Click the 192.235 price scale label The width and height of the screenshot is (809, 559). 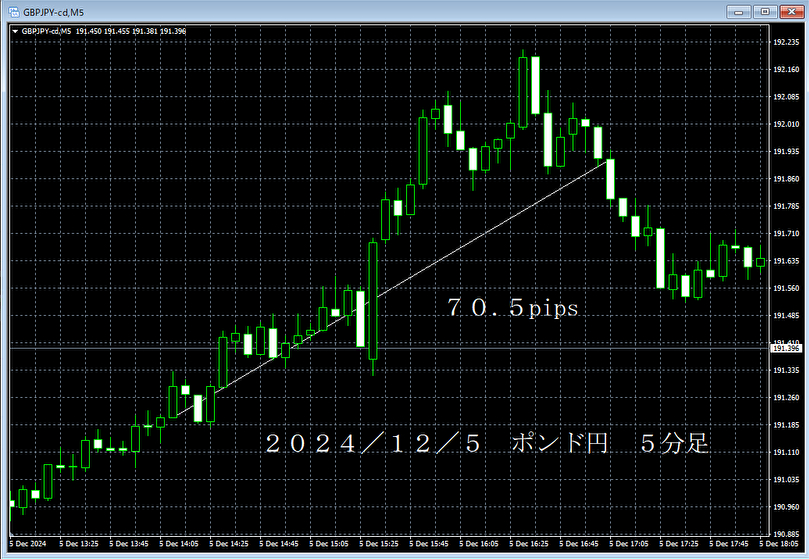786,42
